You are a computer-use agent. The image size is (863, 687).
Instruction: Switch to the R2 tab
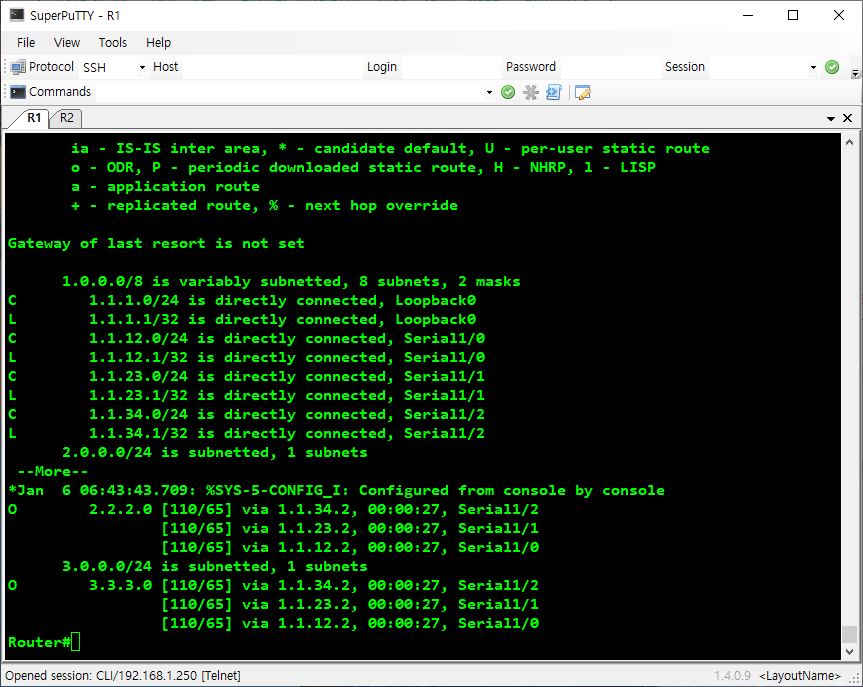(x=67, y=118)
